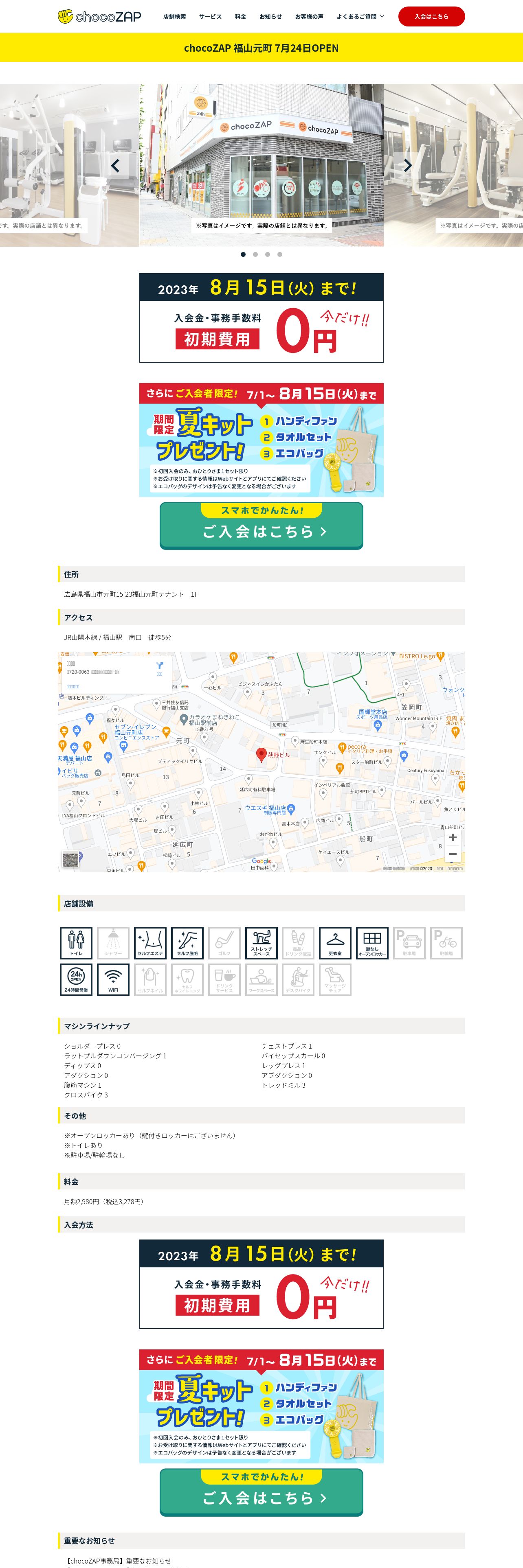
Task: Click the 駐車場 facility icon
Action: pyautogui.click(x=409, y=943)
